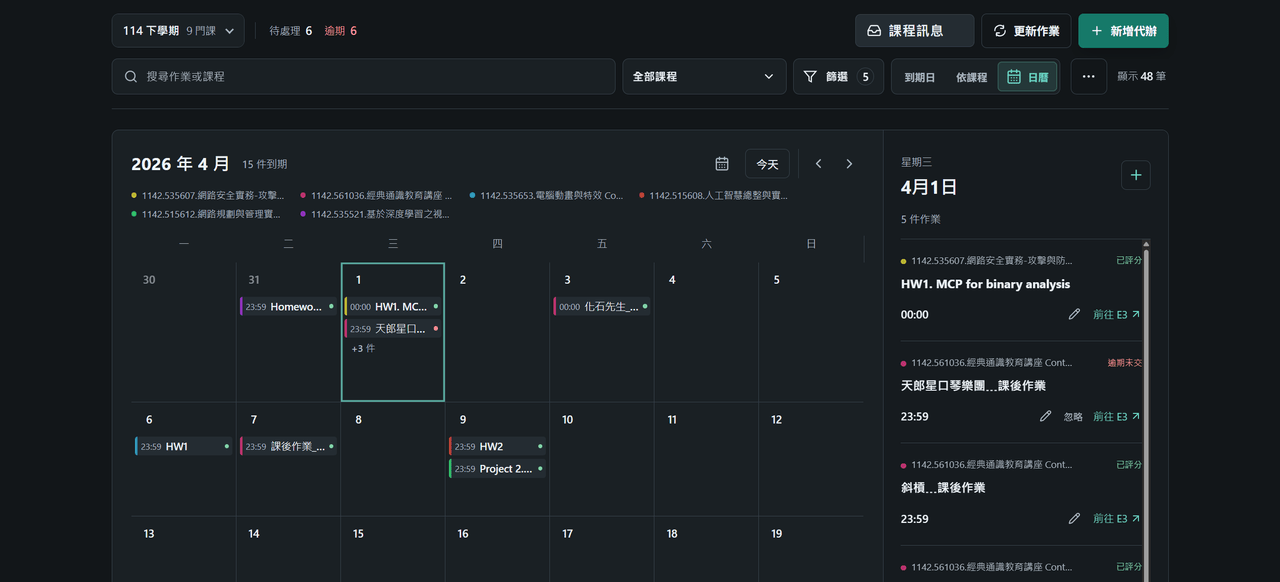Add a new to-do with 新增代辦
Image resolution: width=1280 pixels, height=582 pixels.
click(x=1123, y=31)
